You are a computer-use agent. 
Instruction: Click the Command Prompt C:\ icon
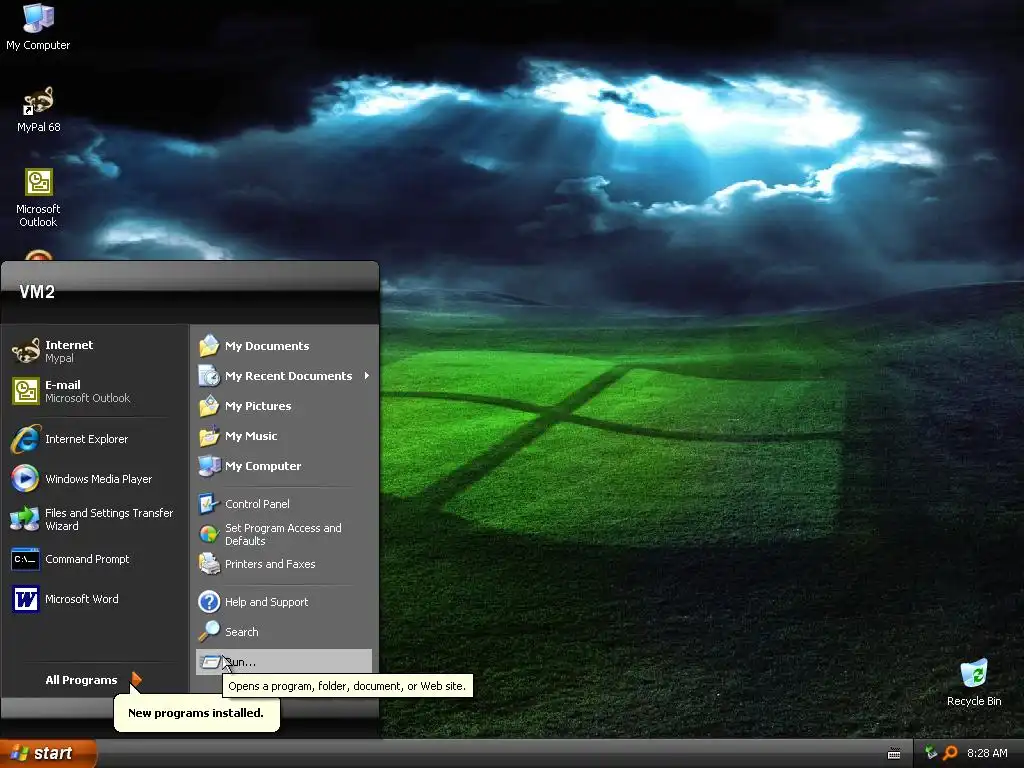point(25,559)
